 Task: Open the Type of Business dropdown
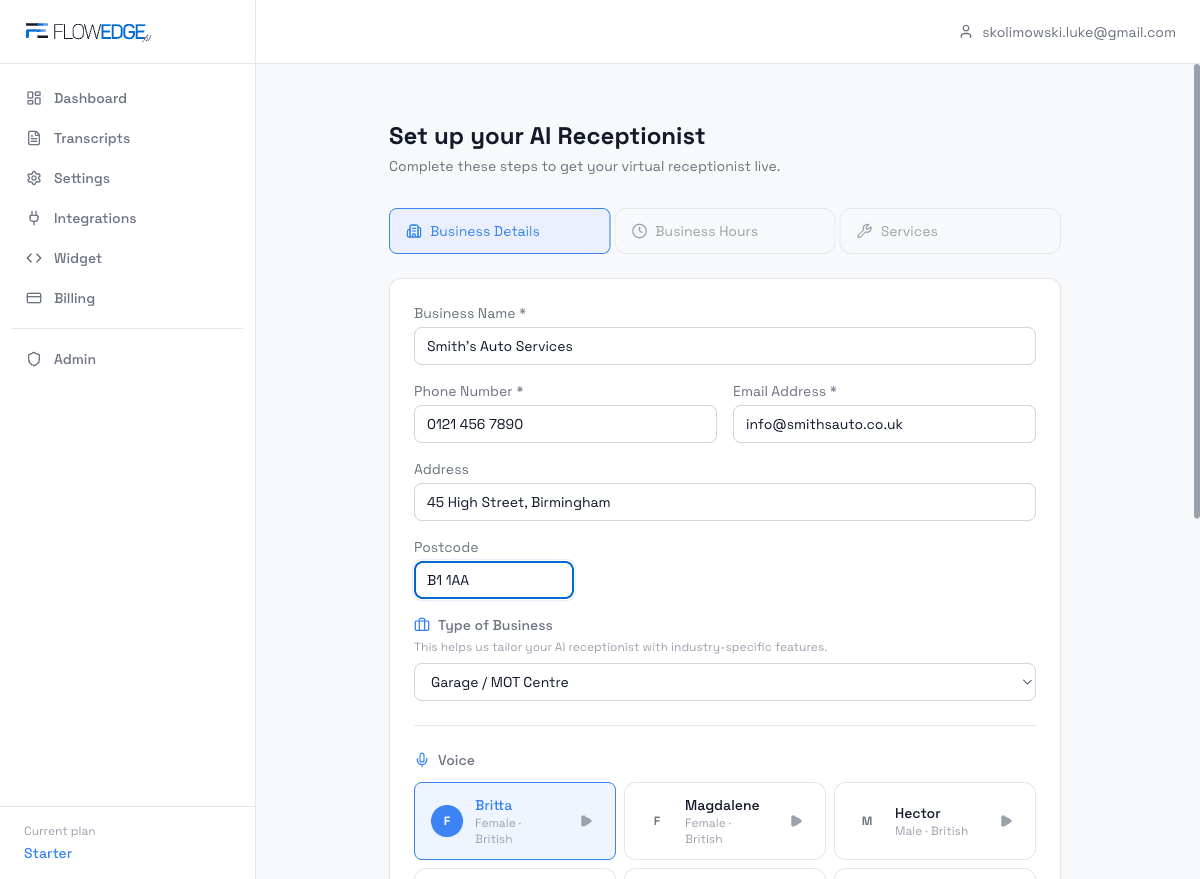724,682
